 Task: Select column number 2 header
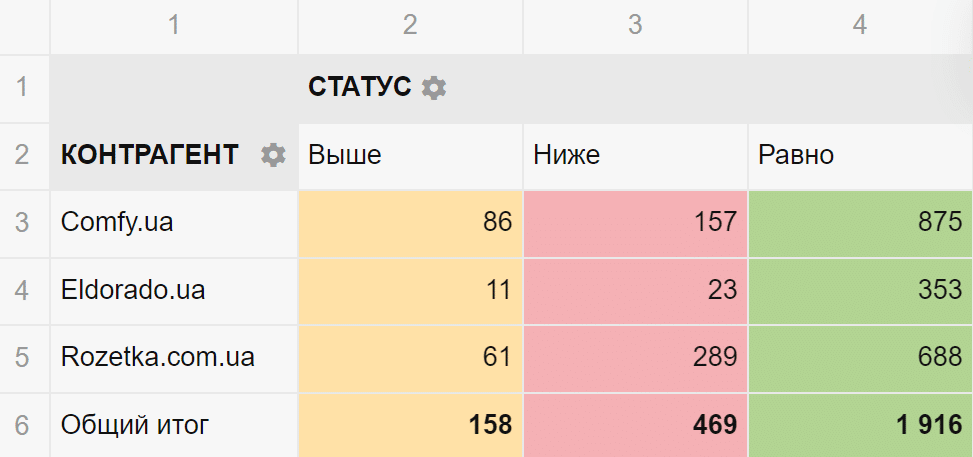(410, 26)
